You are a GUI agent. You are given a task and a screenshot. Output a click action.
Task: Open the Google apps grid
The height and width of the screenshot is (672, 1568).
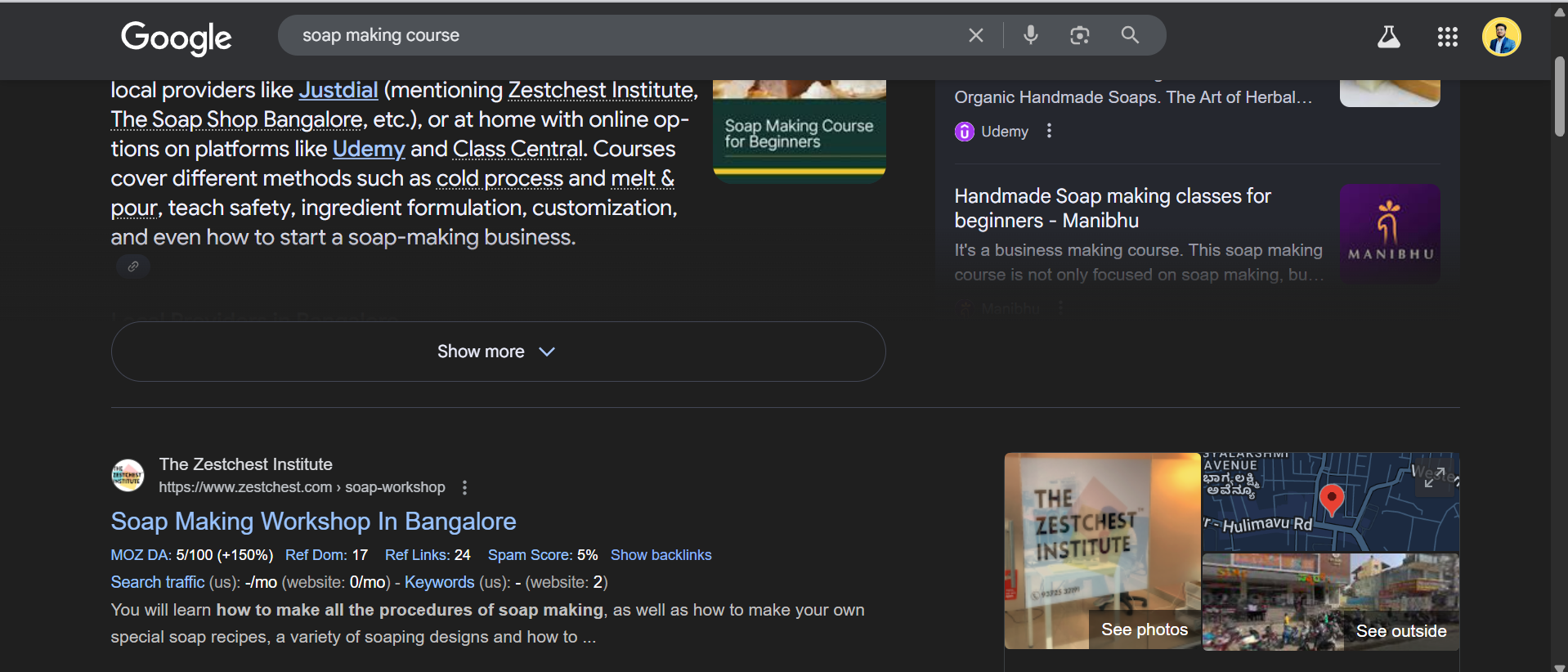[1447, 37]
